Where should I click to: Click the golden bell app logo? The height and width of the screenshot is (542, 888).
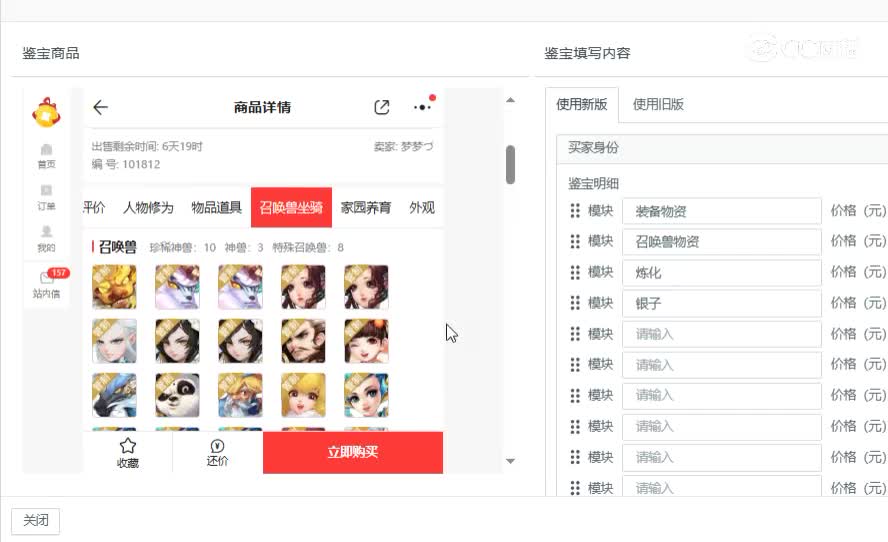[x=46, y=112]
